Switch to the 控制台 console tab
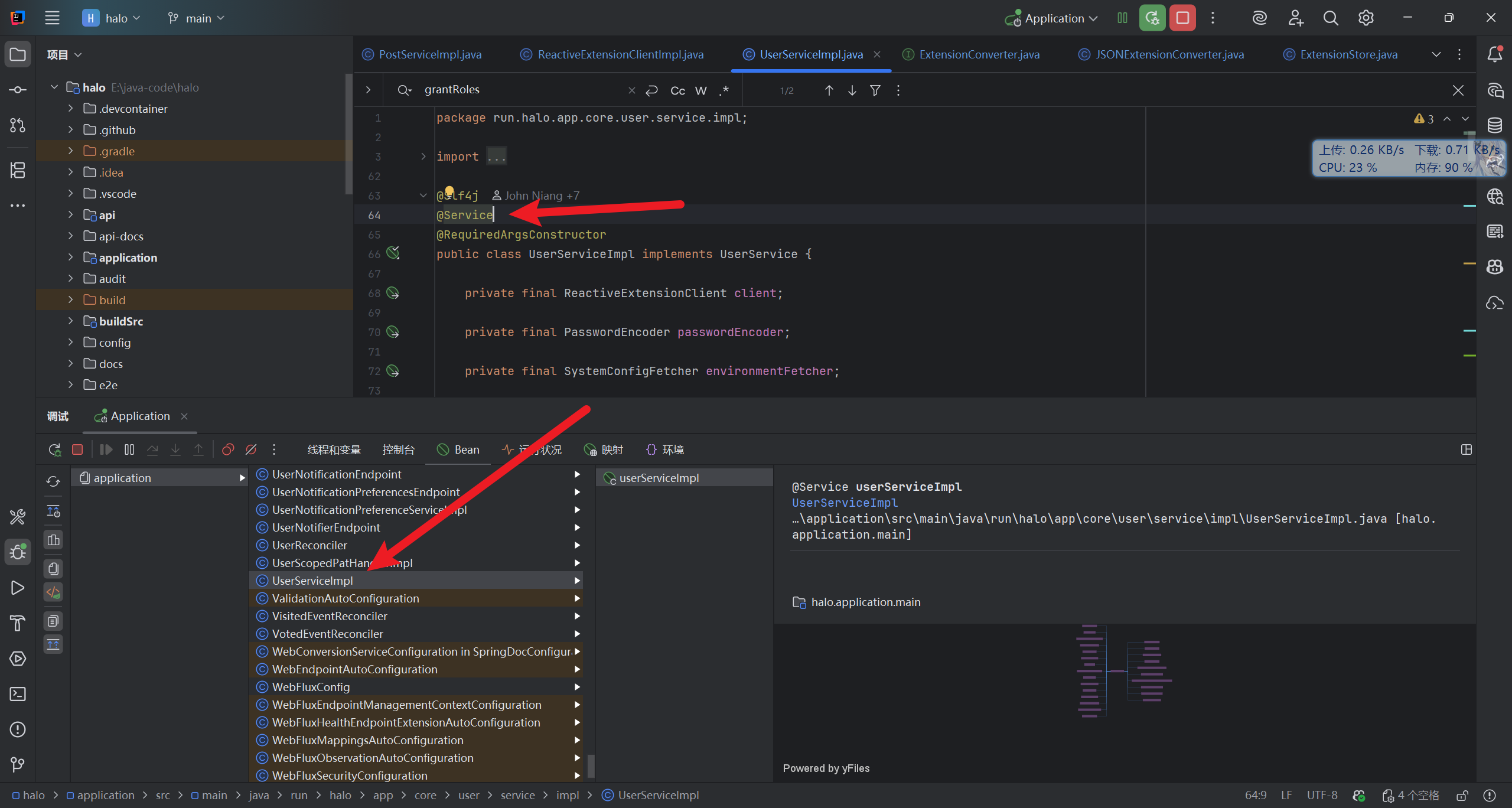This screenshot has width=1512, height=808. coord(398,449)
